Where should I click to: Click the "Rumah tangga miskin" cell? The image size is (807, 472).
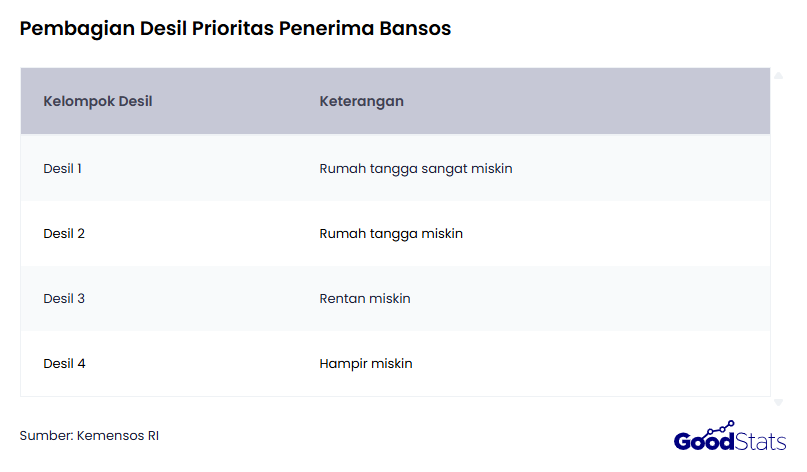[391, 234]
